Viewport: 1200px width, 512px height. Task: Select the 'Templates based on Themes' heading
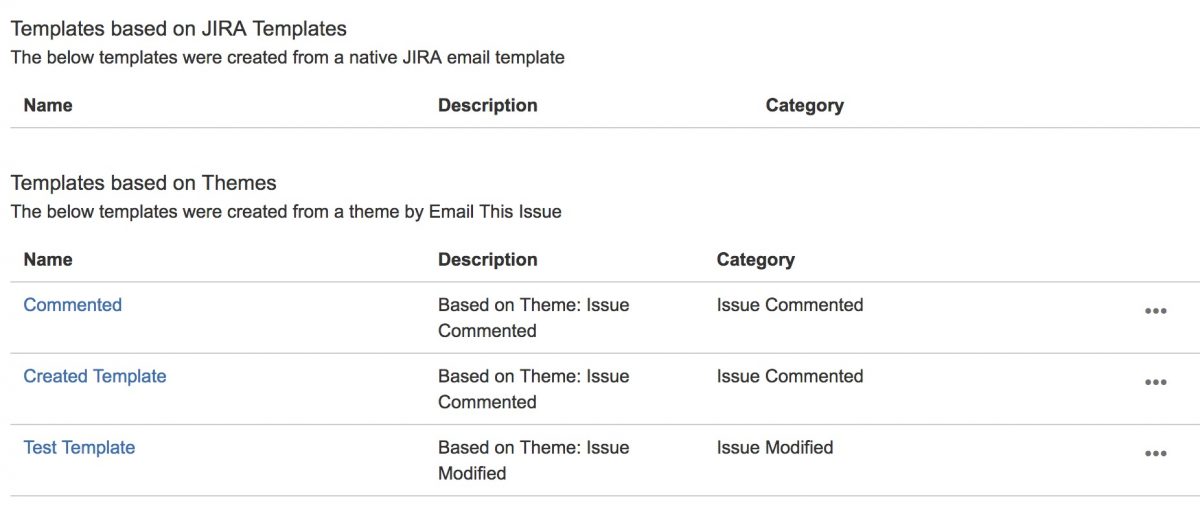143,183
